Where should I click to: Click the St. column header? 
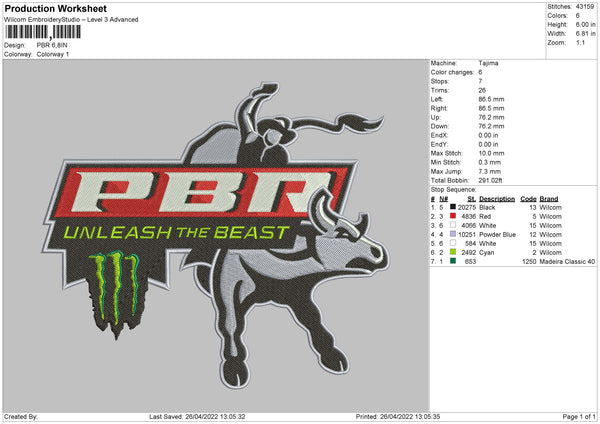click(x=471, y=199)
